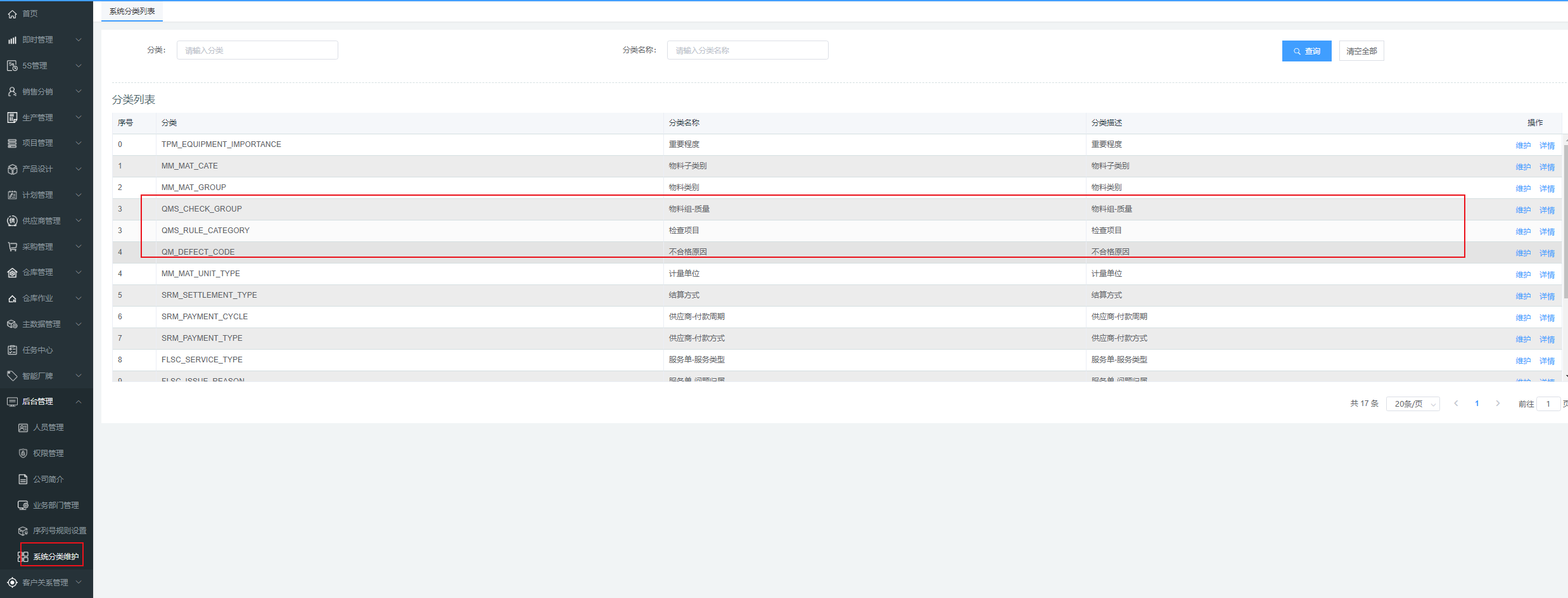Select the 系统分类列表 tab
1568x598 pixels.
(x=132, y=11)
